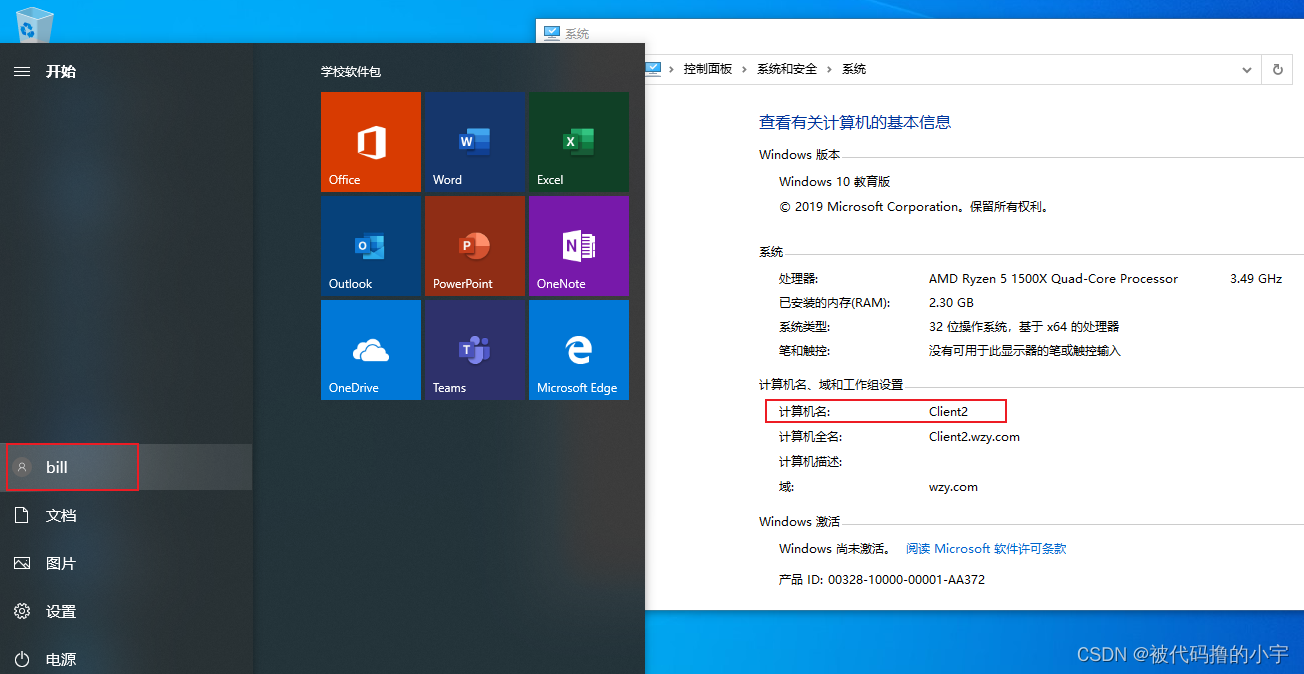
Task: Click the AMD Ryzen 5 1500X processor text
Action: click(x=1053, y=278)
